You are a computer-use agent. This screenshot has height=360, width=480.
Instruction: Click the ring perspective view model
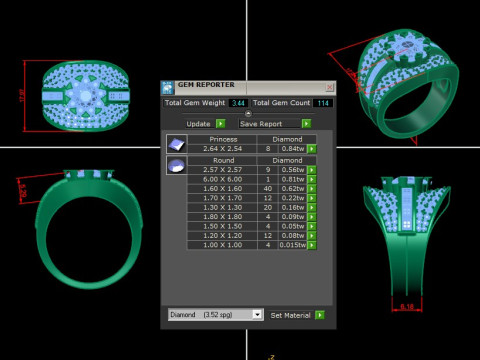(408, 83)
